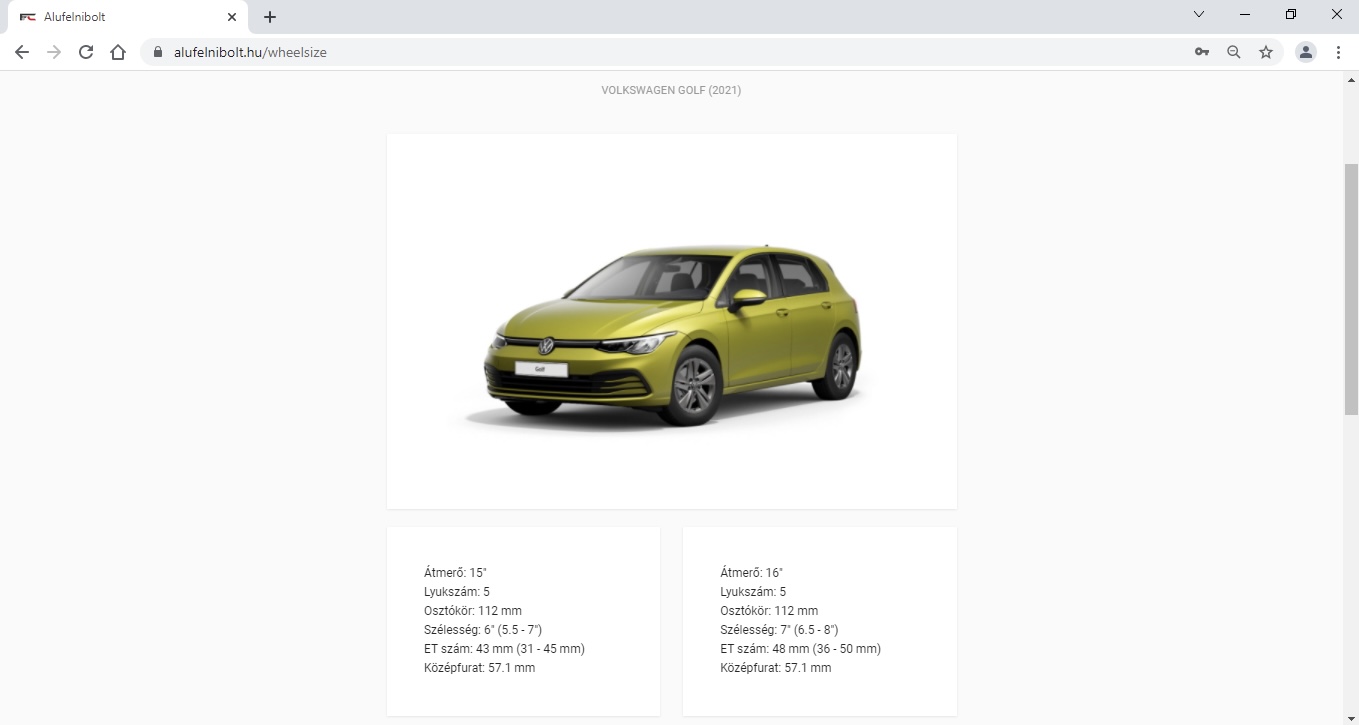Screen dimensions: 1359x725
Task: Close the Alufelnibolt tab
Action: coord(232,17)
